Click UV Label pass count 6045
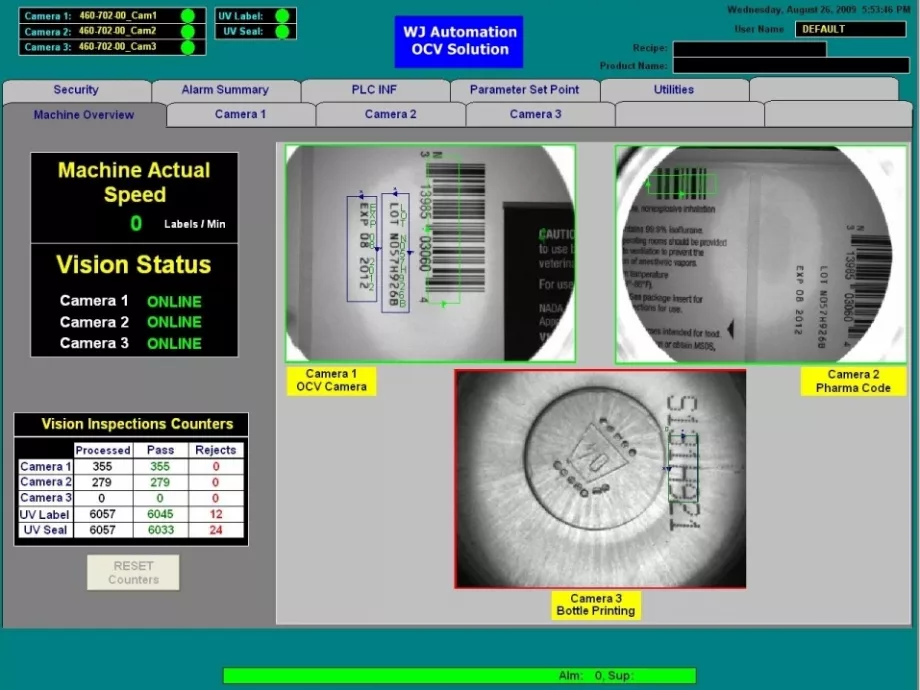The image size is (920, 690). point(160,514)
